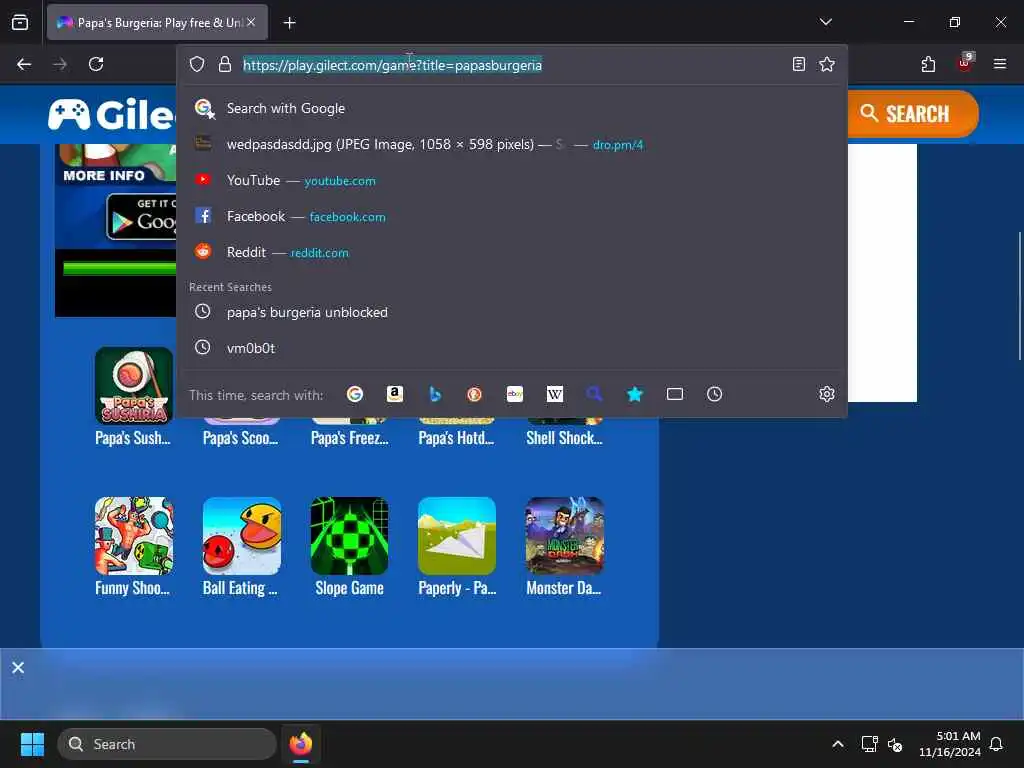Open Papa's Freezeria game link
Screen dimensions: 1024x768
click(x=349, y=438)
